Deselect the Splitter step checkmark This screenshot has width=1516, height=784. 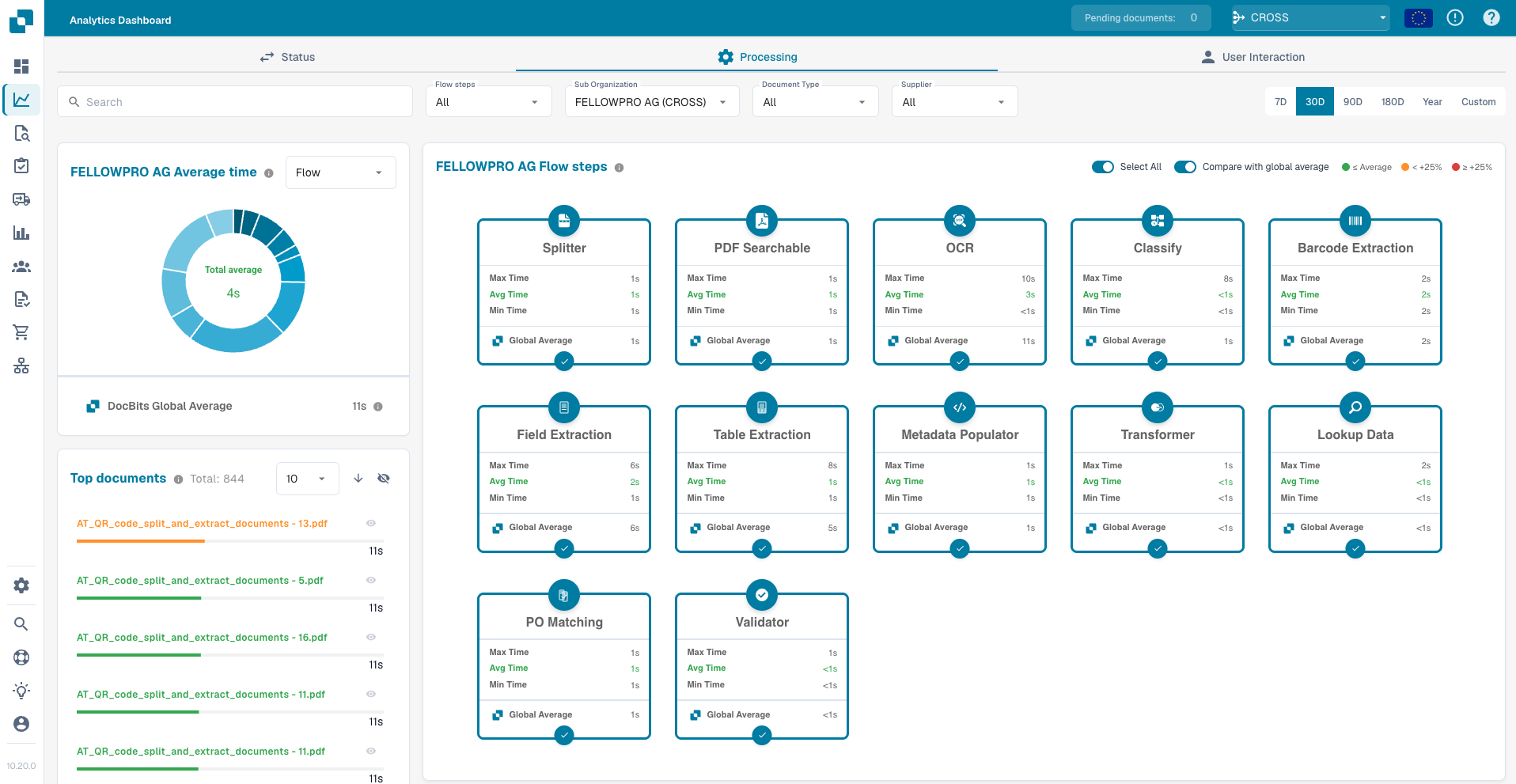pos(564,362)
